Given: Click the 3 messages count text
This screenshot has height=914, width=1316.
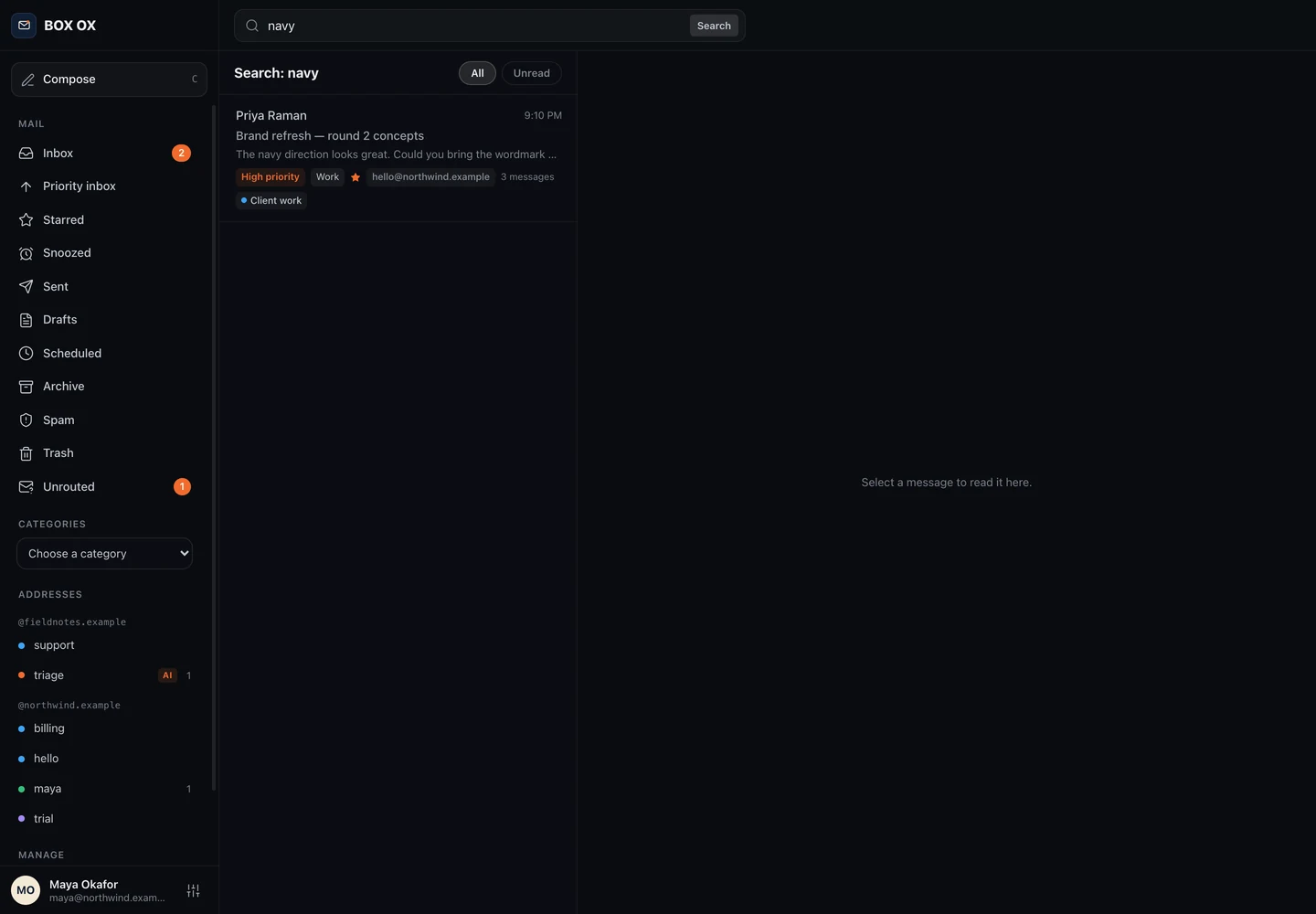Looking at the screenshot, I should pos(527,177).
